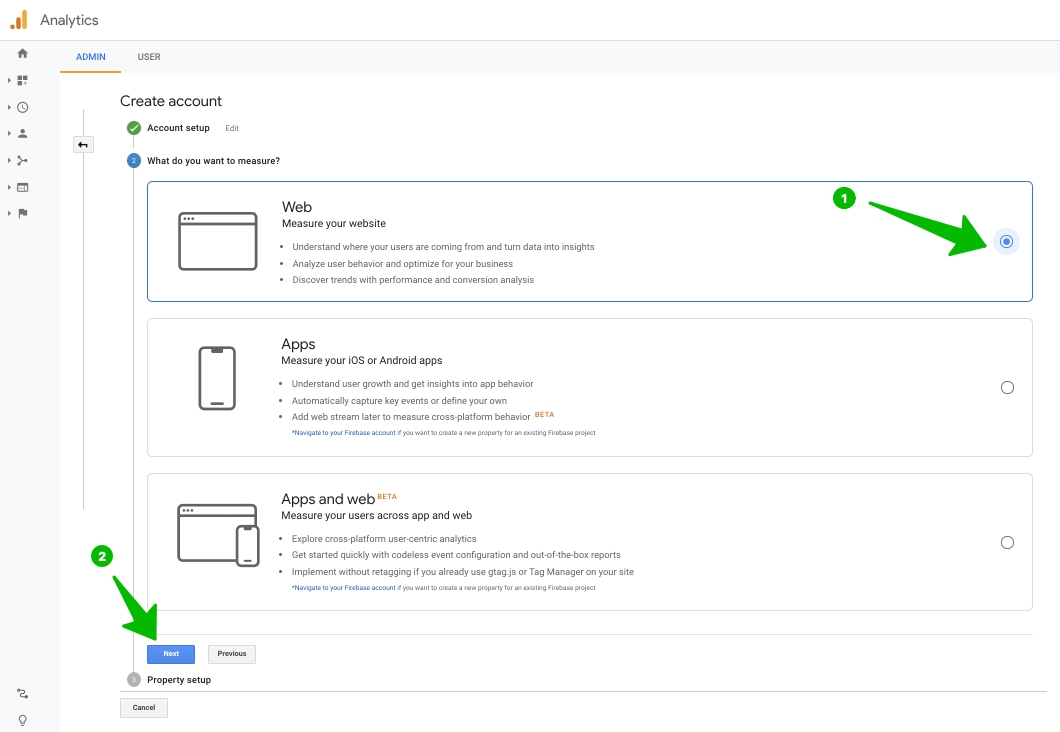Select the ADMIN tab
This screenshot has height=732, width=1060.
91,57
